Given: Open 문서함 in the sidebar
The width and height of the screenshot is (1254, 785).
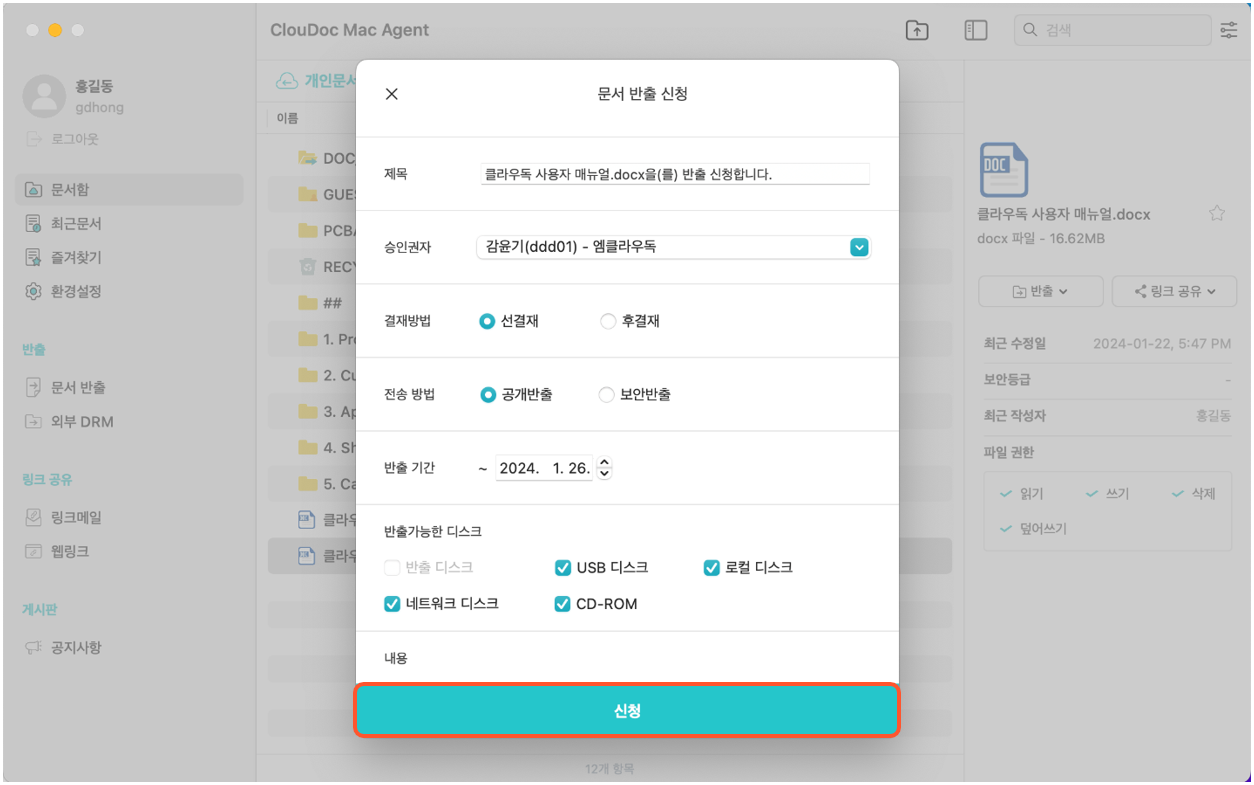Looking at the screenshot, I should coord(129,190).
